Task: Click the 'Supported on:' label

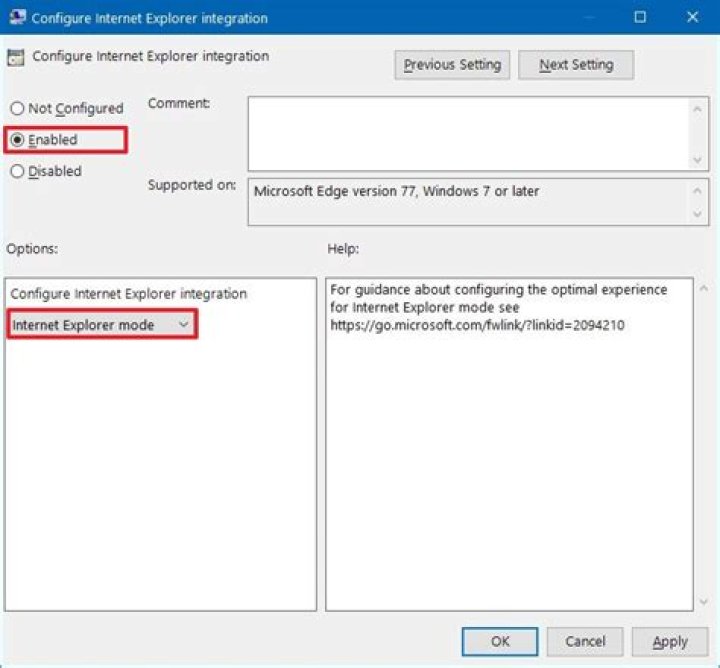Action: coord(192,185)
